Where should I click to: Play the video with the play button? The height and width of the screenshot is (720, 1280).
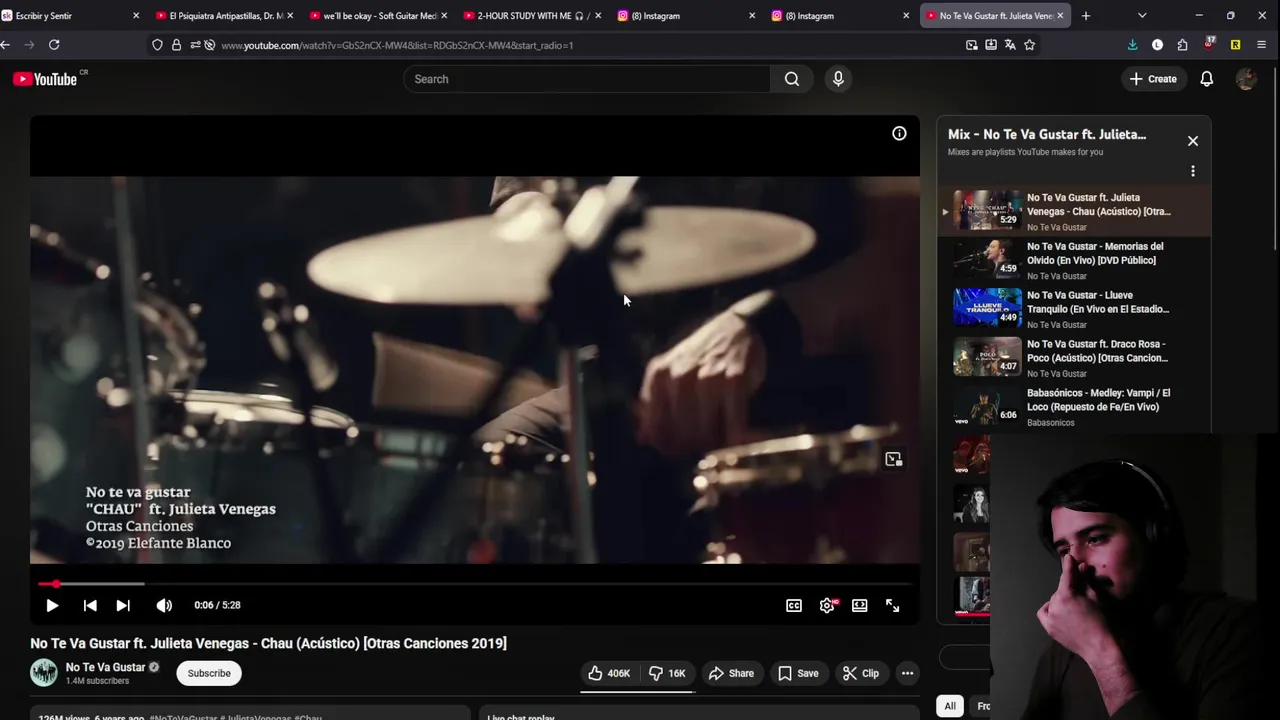pos(52,605)
